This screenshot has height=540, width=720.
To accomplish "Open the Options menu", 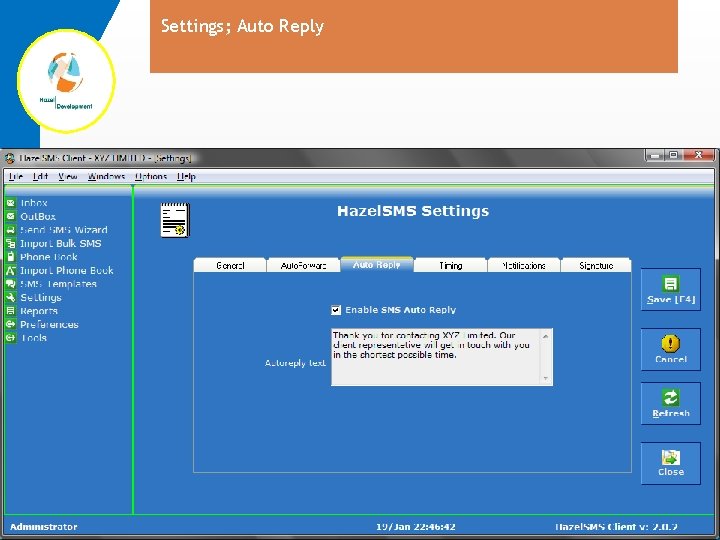I will (x=151, y=176).
